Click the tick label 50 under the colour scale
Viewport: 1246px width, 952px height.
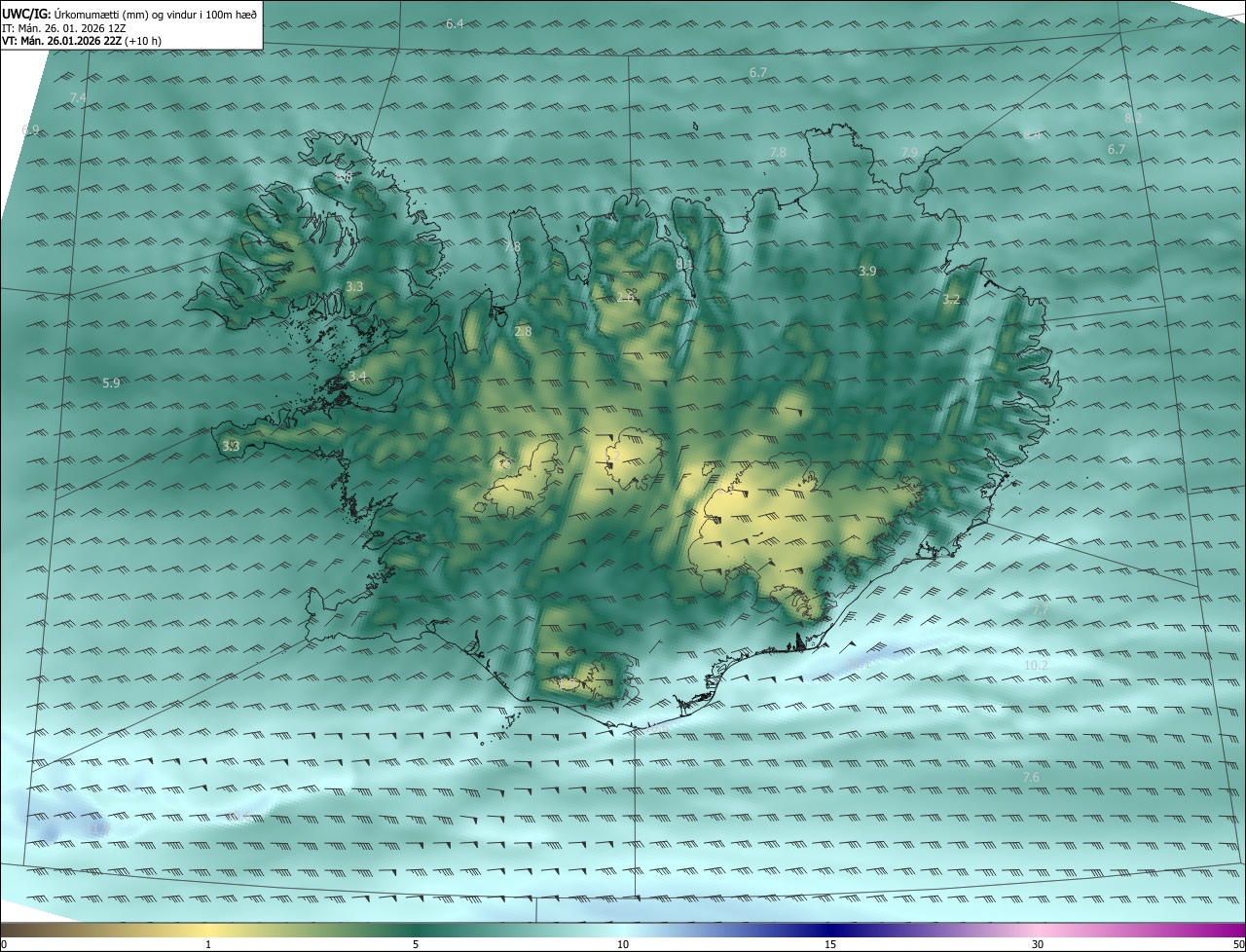pyautogui.click(x=1238, y=945)
